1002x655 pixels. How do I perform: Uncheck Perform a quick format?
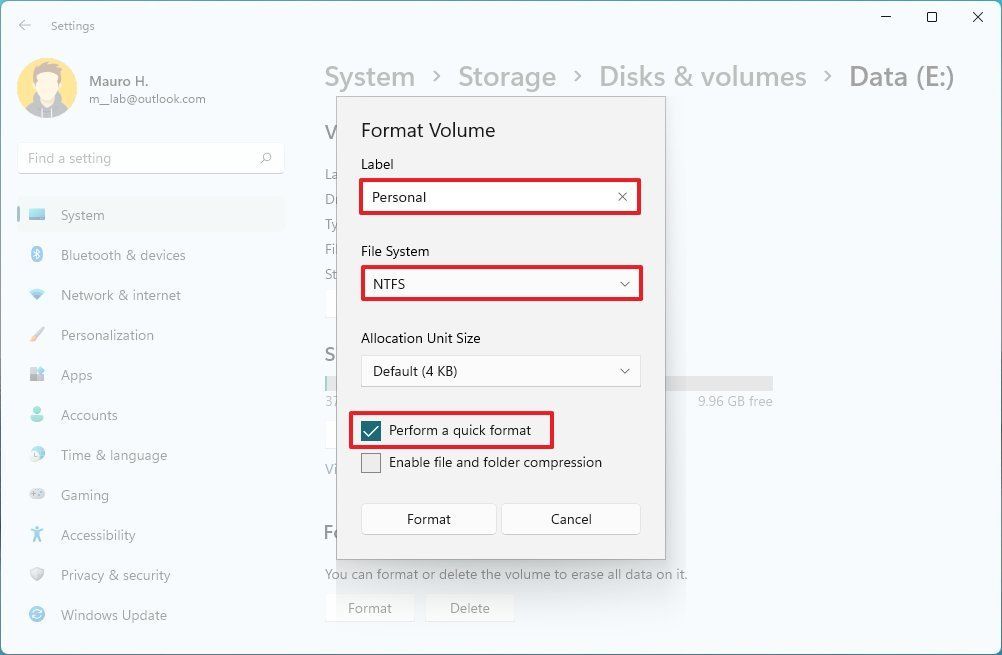373,430
